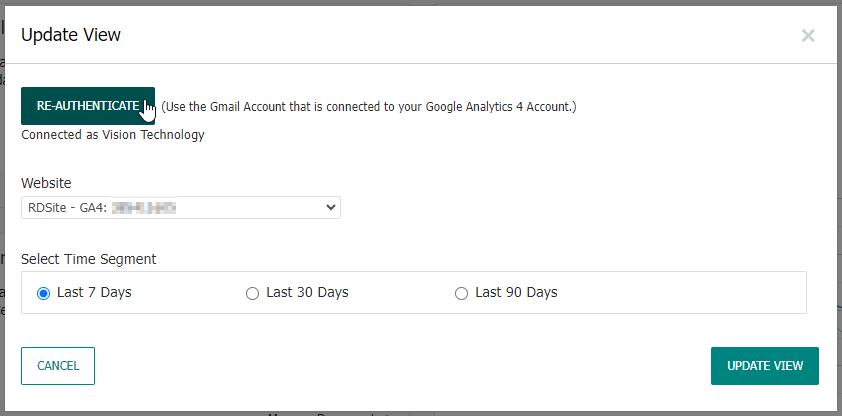Click the Connected as Vision Technology text
Image resolution: width=842 pixels, height=416 pixels.
[113, 135]
